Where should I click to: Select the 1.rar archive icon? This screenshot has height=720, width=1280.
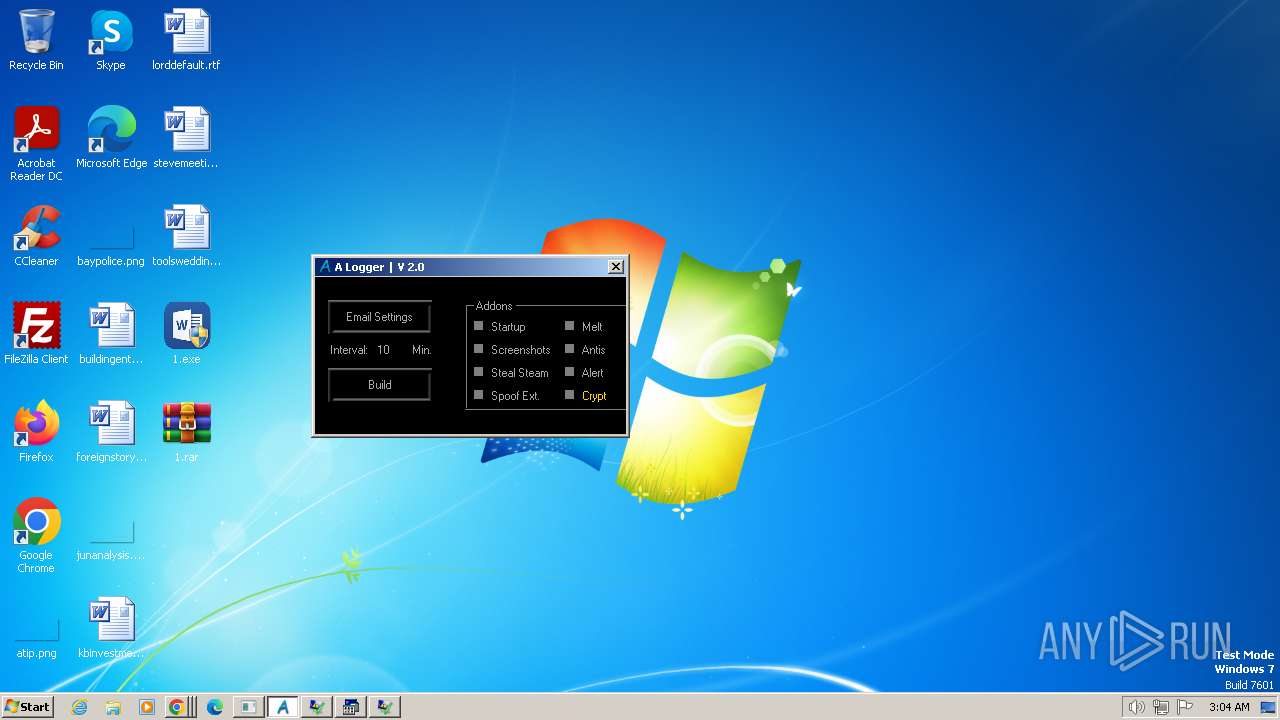[x=186, y=433]
